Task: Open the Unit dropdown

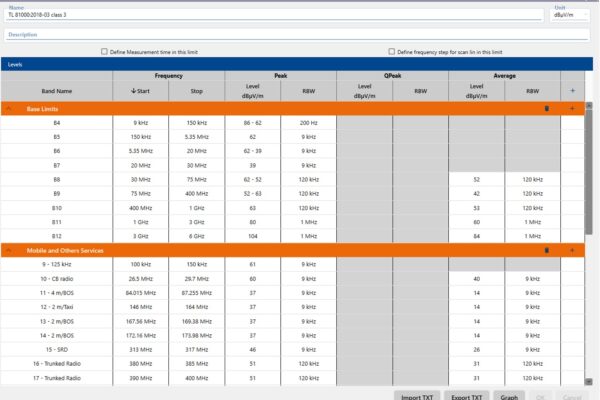Action: point(573,15)
